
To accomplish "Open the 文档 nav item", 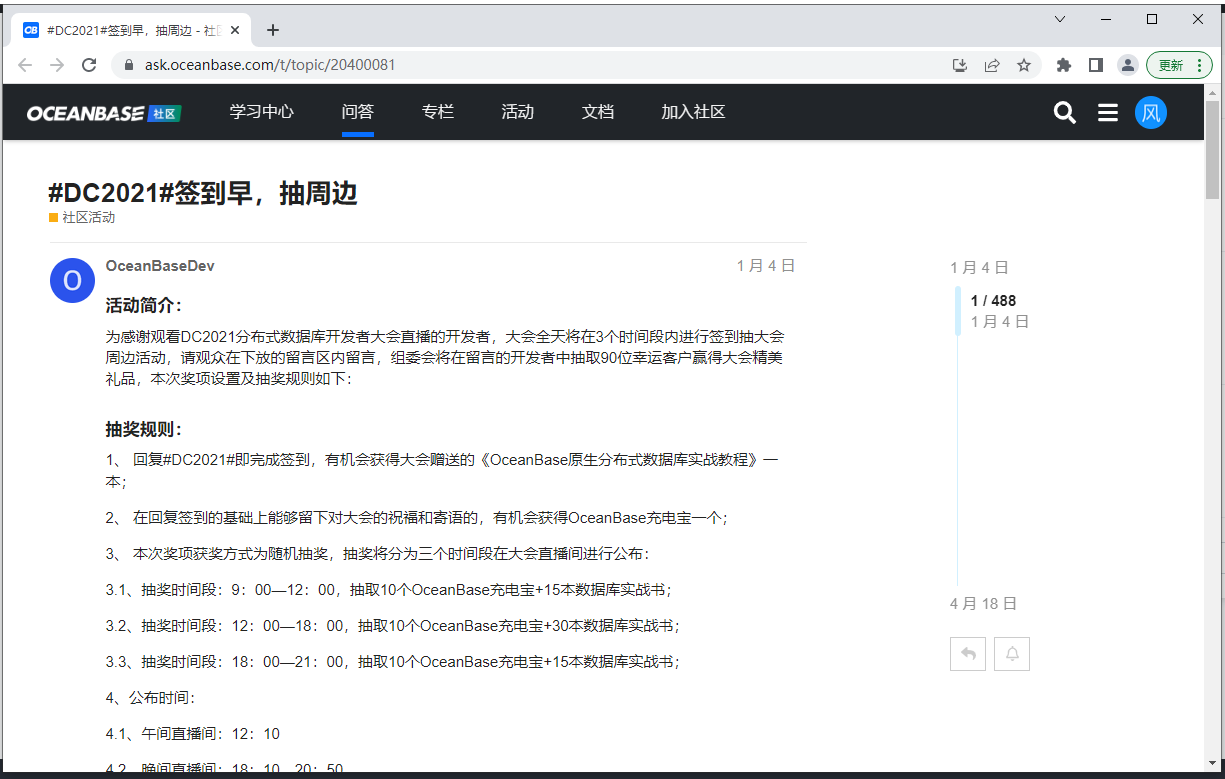I will 598,112.
